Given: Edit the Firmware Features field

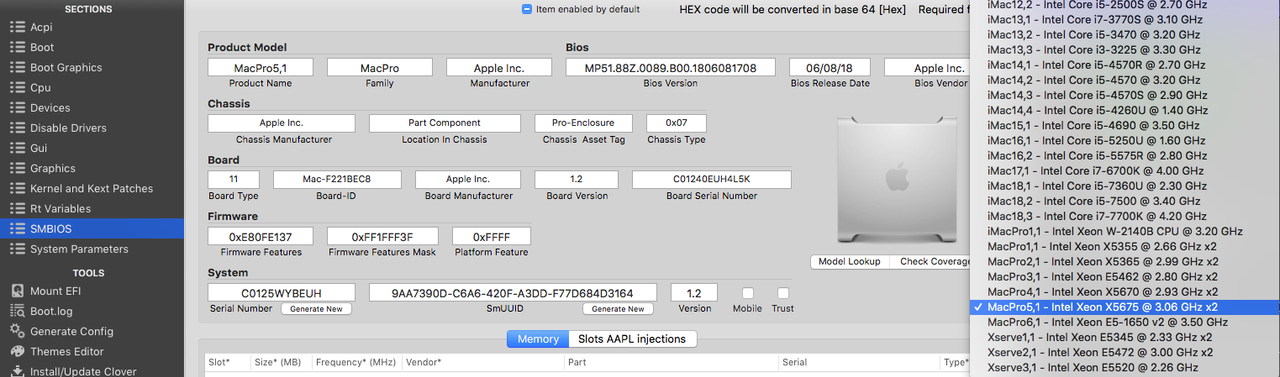Looking at the screenshot, I should pos(260,236).
